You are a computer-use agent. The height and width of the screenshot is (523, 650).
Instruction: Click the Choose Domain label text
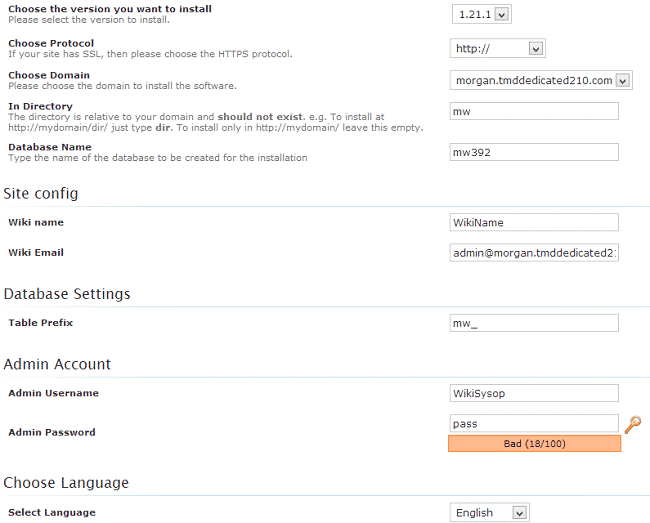pyautogui.click(x=49, y=75)
